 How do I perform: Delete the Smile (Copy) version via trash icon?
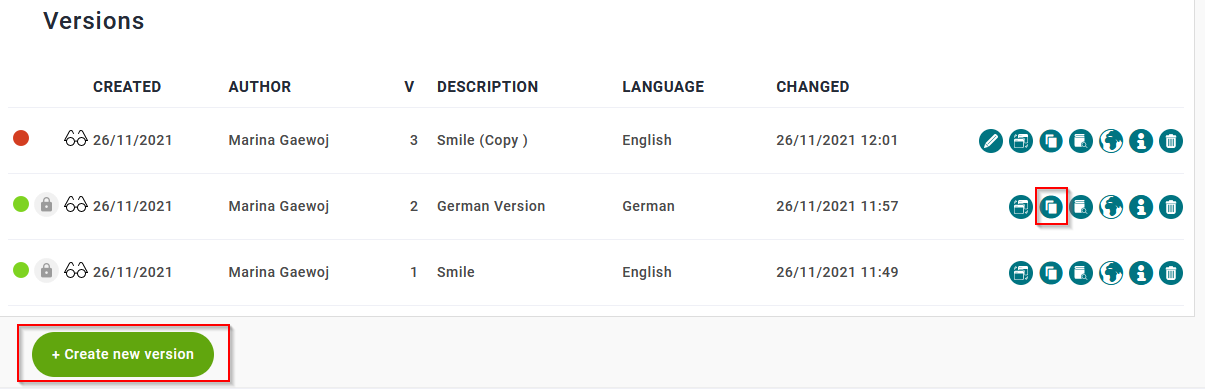1171,141
